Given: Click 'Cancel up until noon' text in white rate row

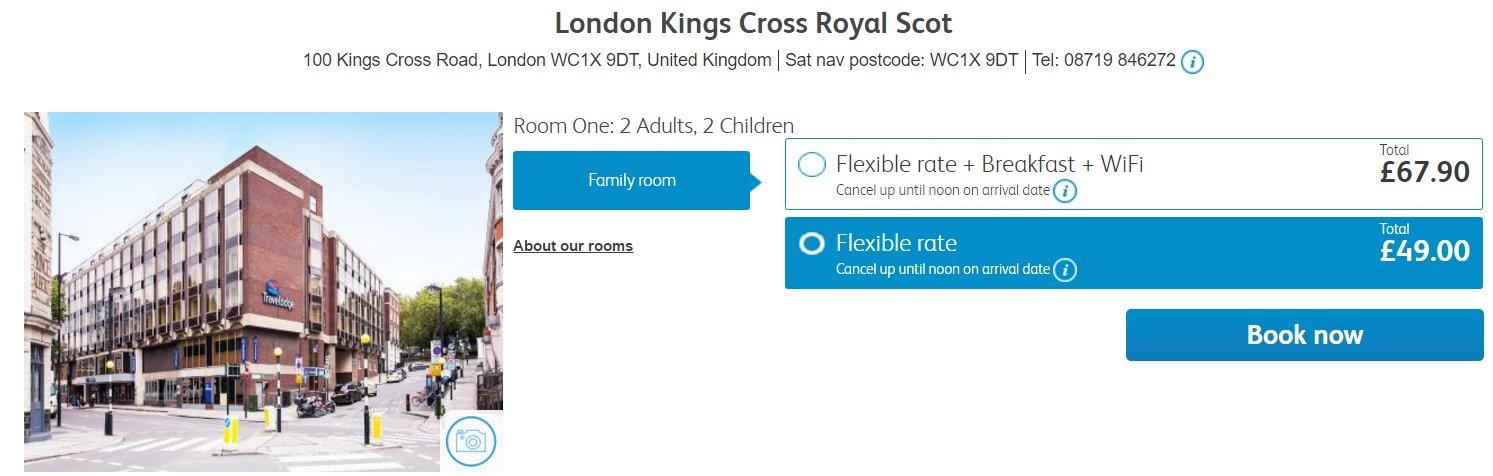Looking at the screenshot, I should (x=943, y=190).
